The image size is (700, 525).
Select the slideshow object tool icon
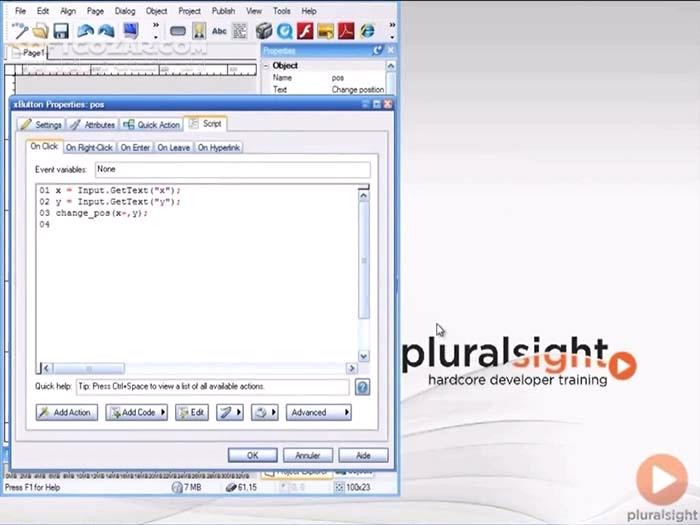coord(325,31)
